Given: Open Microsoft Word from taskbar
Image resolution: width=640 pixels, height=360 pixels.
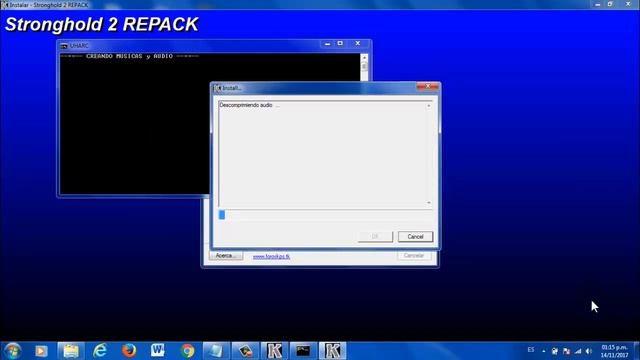Looking at the screenshot, I should pyautogui.click(x=158, y=351).
